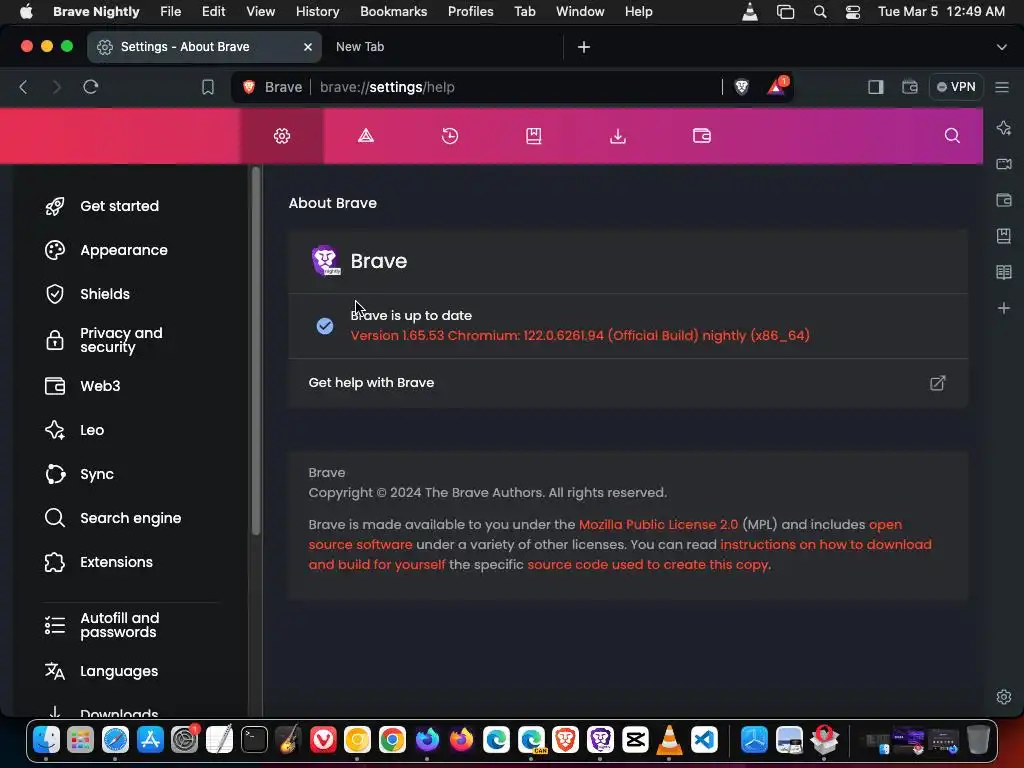
Task: Select the Settings - About Brave tab
Action: [204, 47]
